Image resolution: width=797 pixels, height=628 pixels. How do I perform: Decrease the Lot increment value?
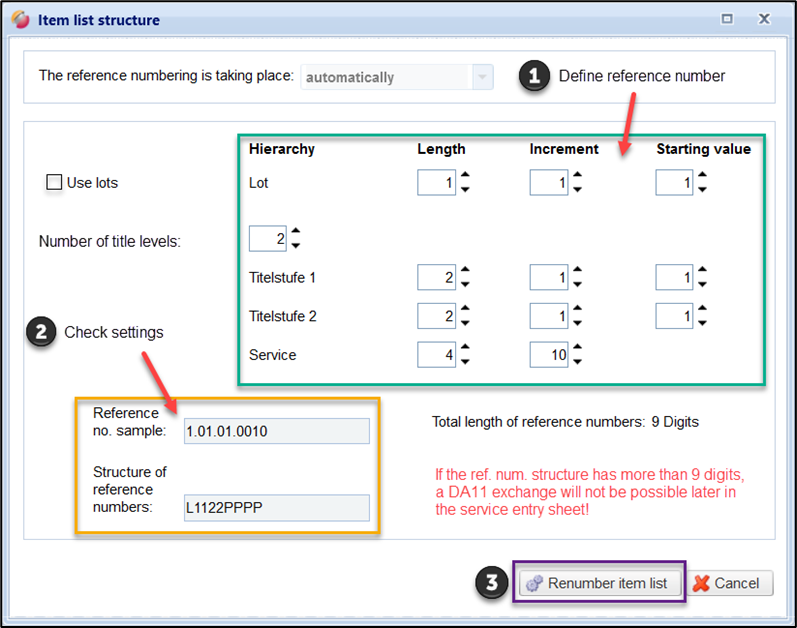click(x=577, y=189)
